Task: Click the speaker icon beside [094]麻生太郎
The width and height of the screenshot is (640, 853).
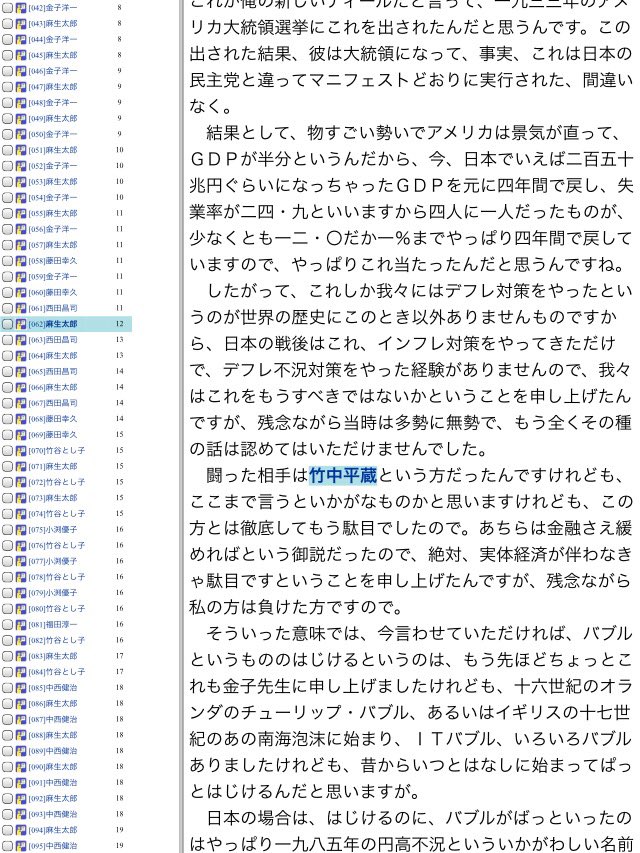Action: click(21, 830)
